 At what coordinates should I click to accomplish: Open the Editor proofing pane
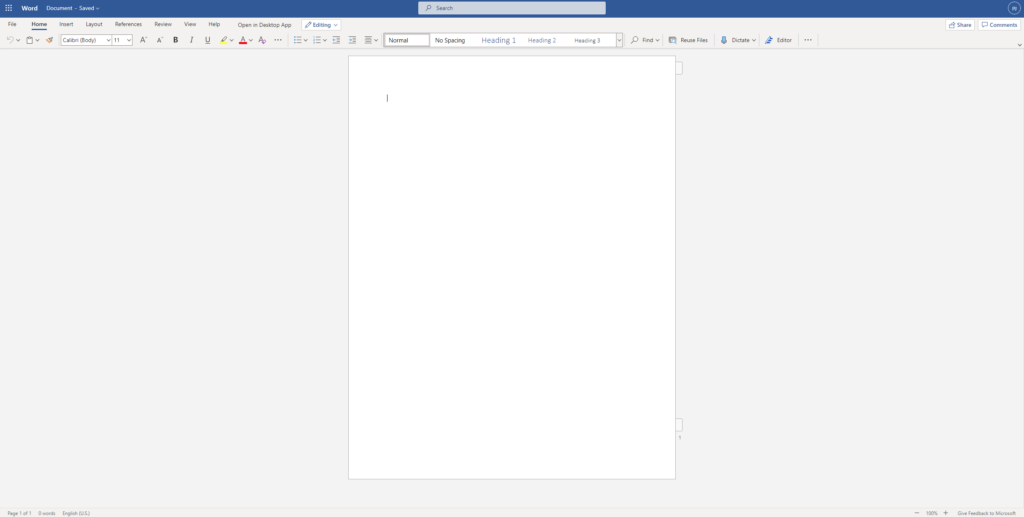[x=778, y=40]
